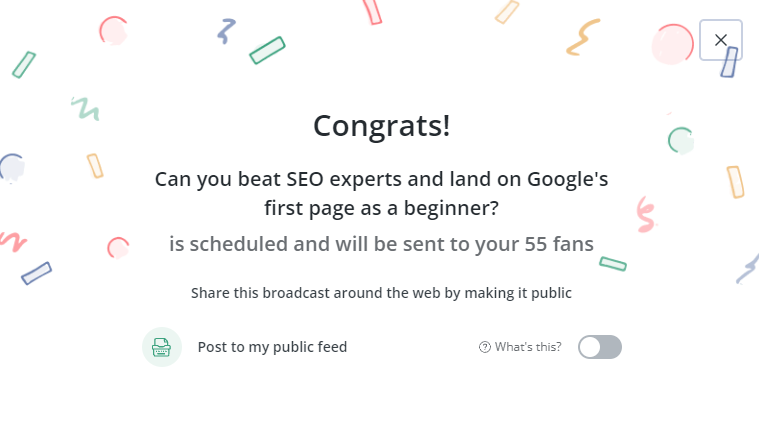Screen dimensions: 759x424
Task: Select the "Post to my public feed" label
Action: (x=272, y=347)
